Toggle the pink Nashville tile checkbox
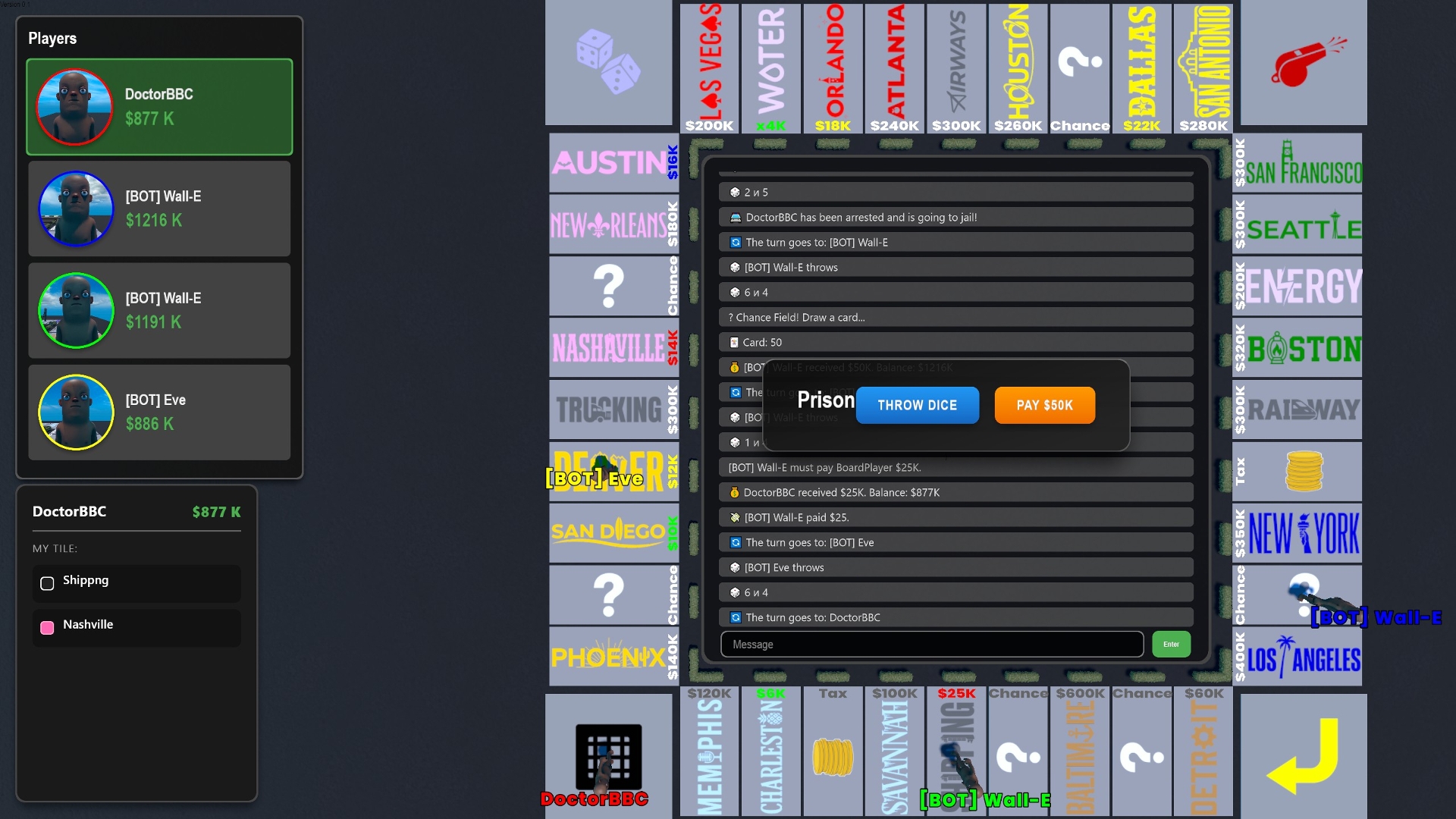1456x819 pixels. [x=47, y=627]
